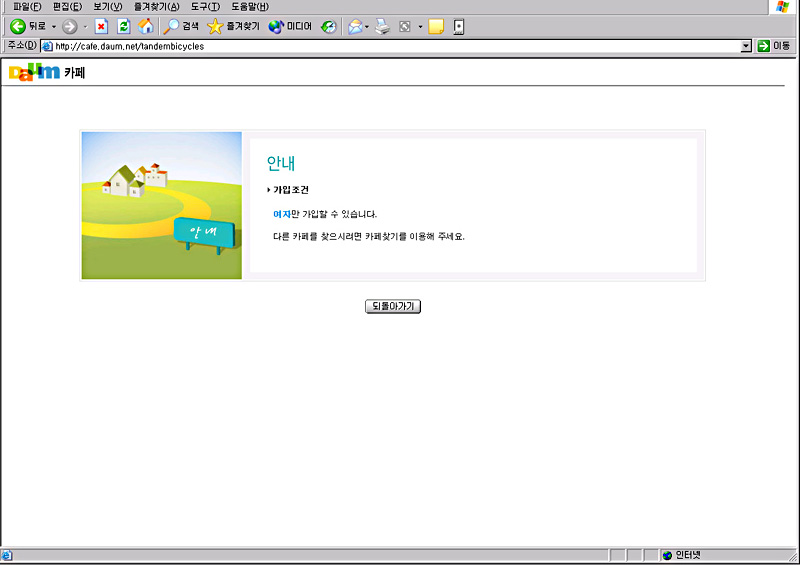This screenshot has width=800, height=565.
Task: Open the Media (미디어) toolbar button
Action: pos(290,27)
